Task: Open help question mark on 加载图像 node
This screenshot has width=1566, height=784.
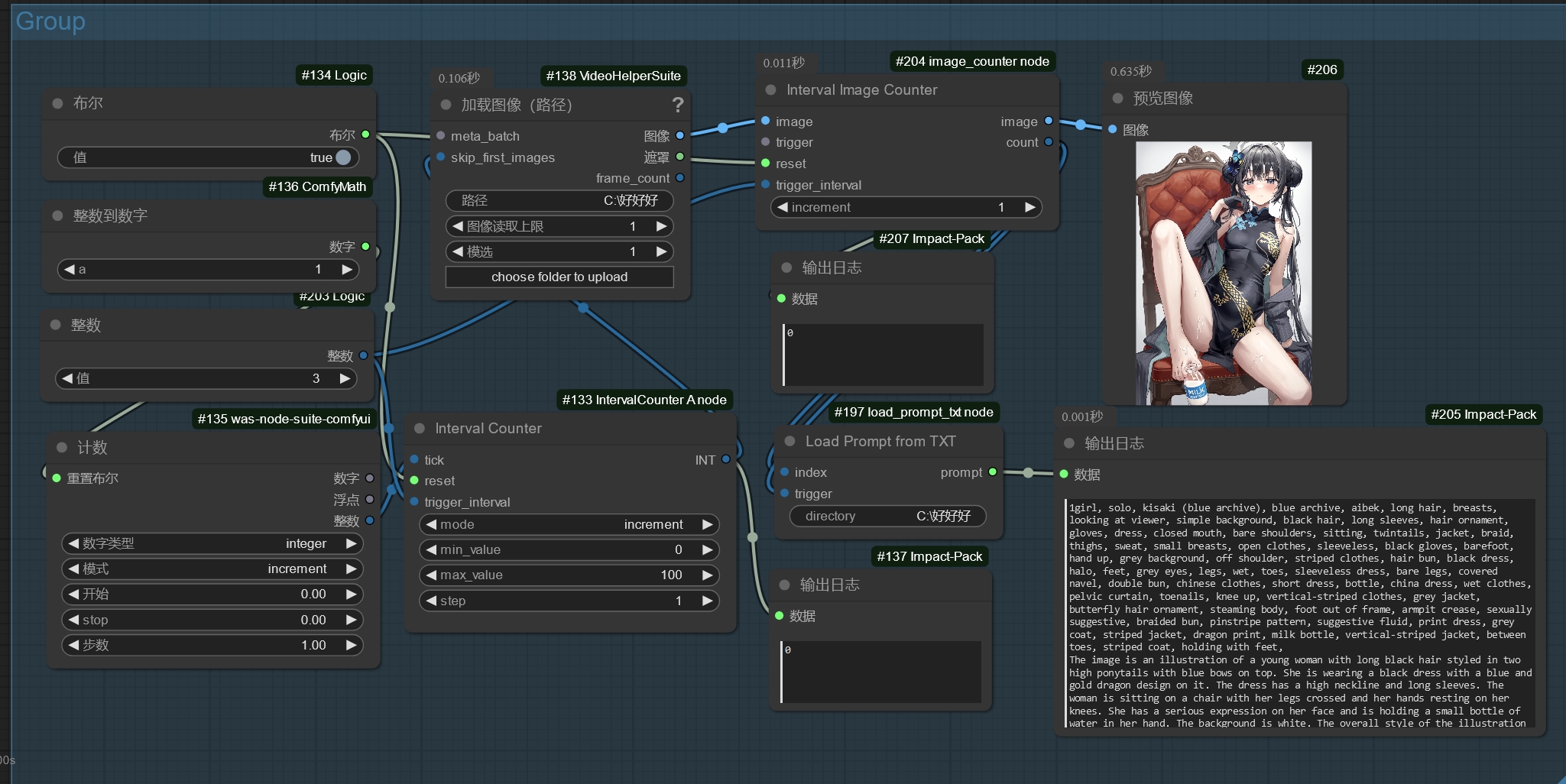Action: coord(677,105)
